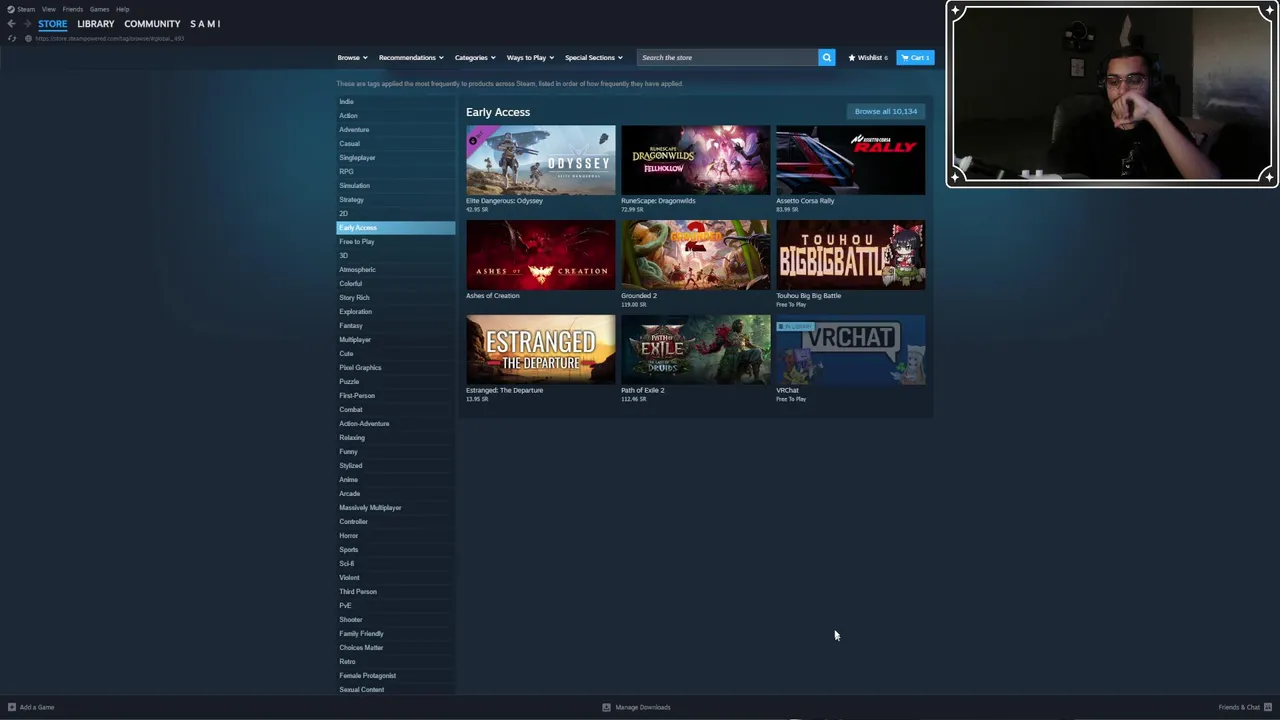This screenshot has height=720, width=1280.
Task: Open the Wishlist star button
Action: pos(867,58)
